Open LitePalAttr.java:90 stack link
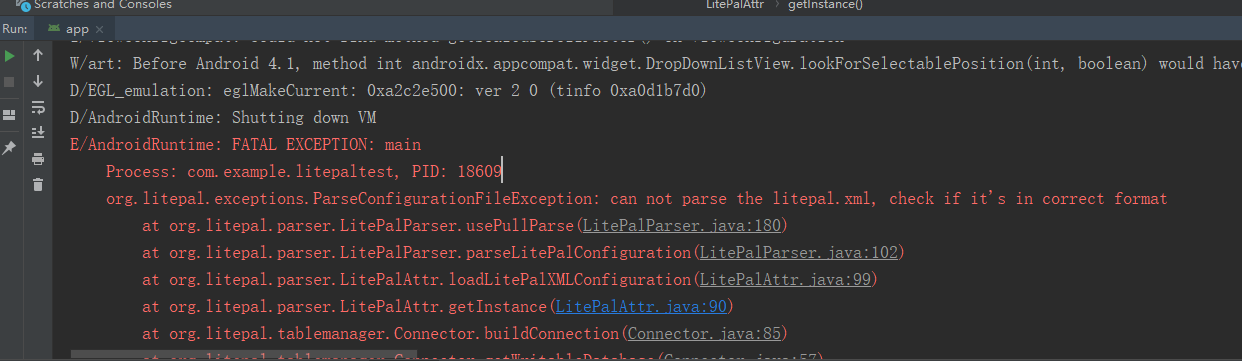Screen dimensions: 1242x361 641,306
